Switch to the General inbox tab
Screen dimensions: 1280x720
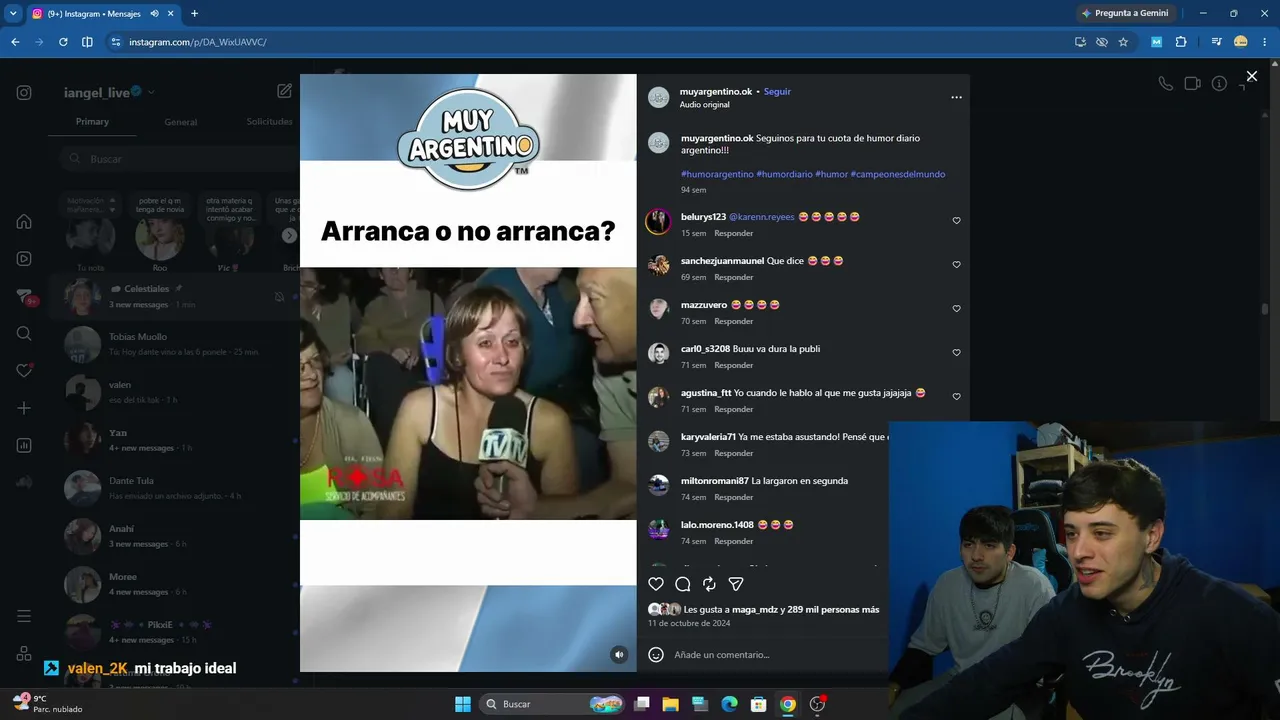tap(181, 122)
